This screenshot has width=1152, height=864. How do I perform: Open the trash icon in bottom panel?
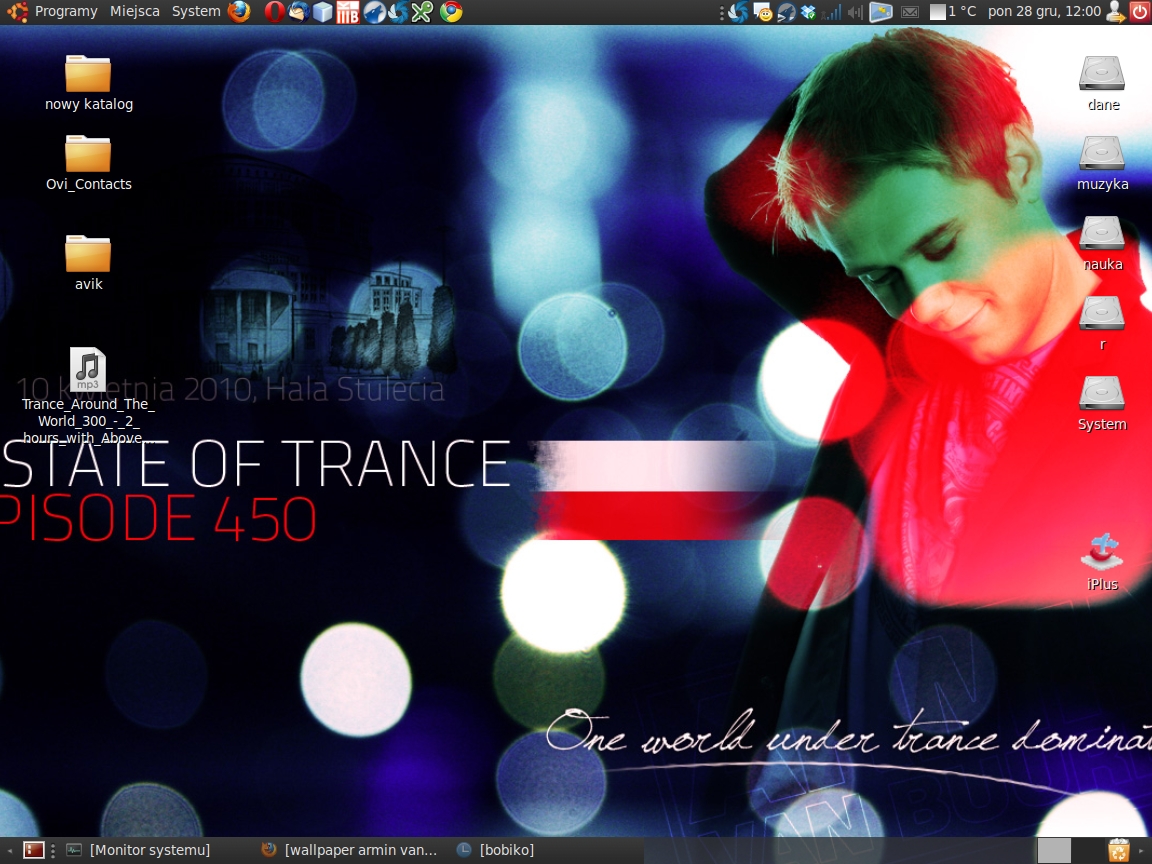click(x=1118, y=850)
